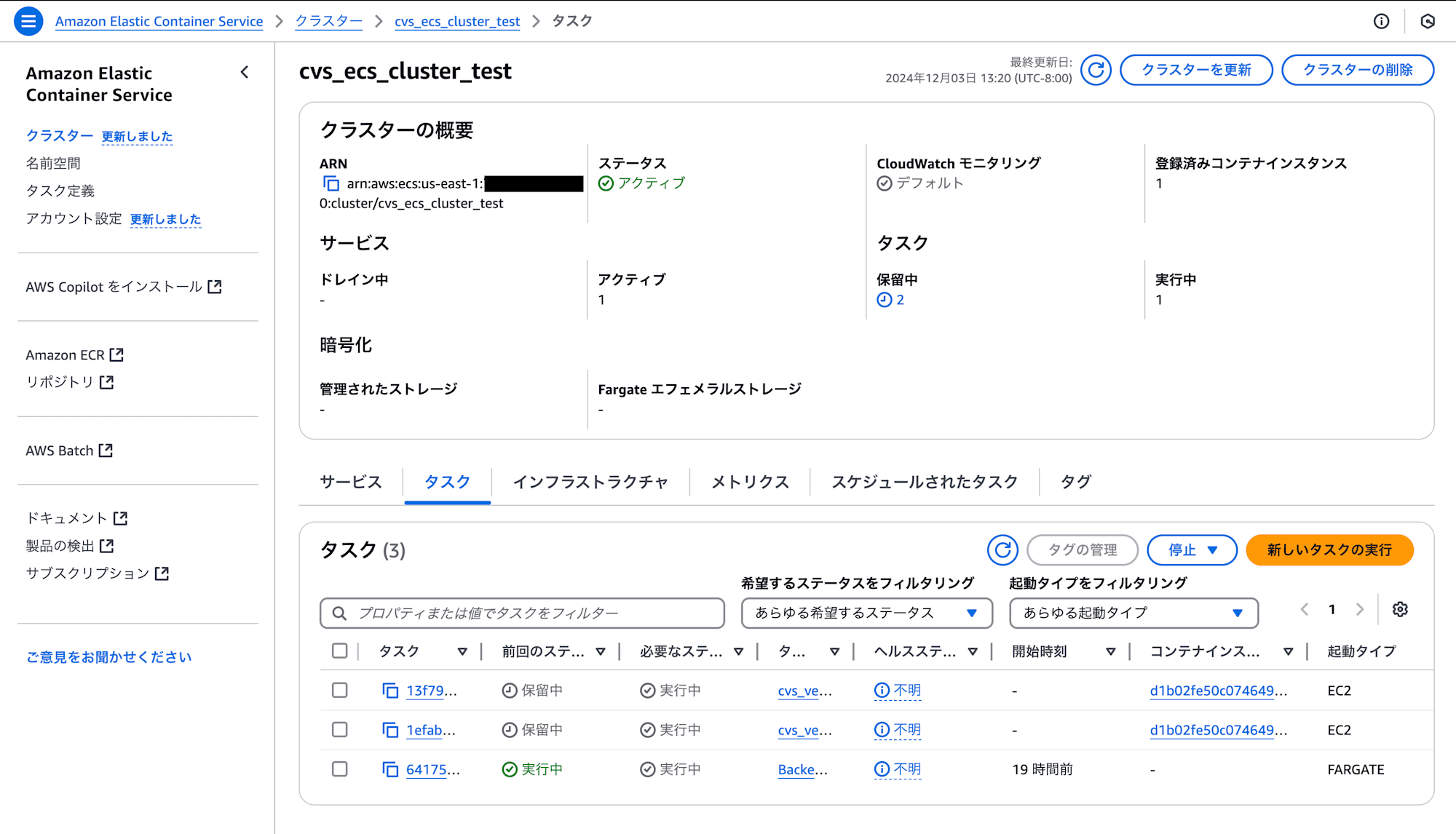Open the launch type filter dropdown

point(1133,613)
